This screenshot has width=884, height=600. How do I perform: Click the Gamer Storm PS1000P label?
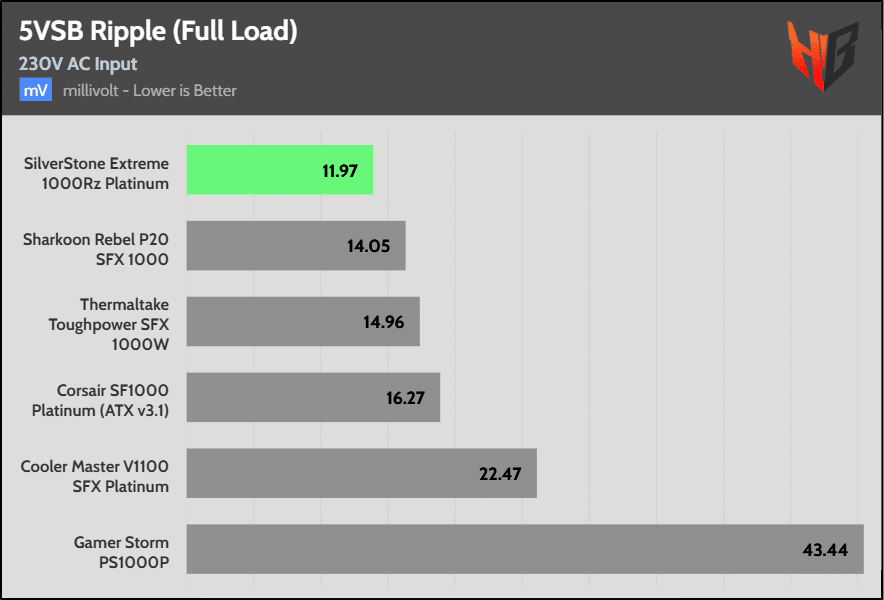[121, 553]
